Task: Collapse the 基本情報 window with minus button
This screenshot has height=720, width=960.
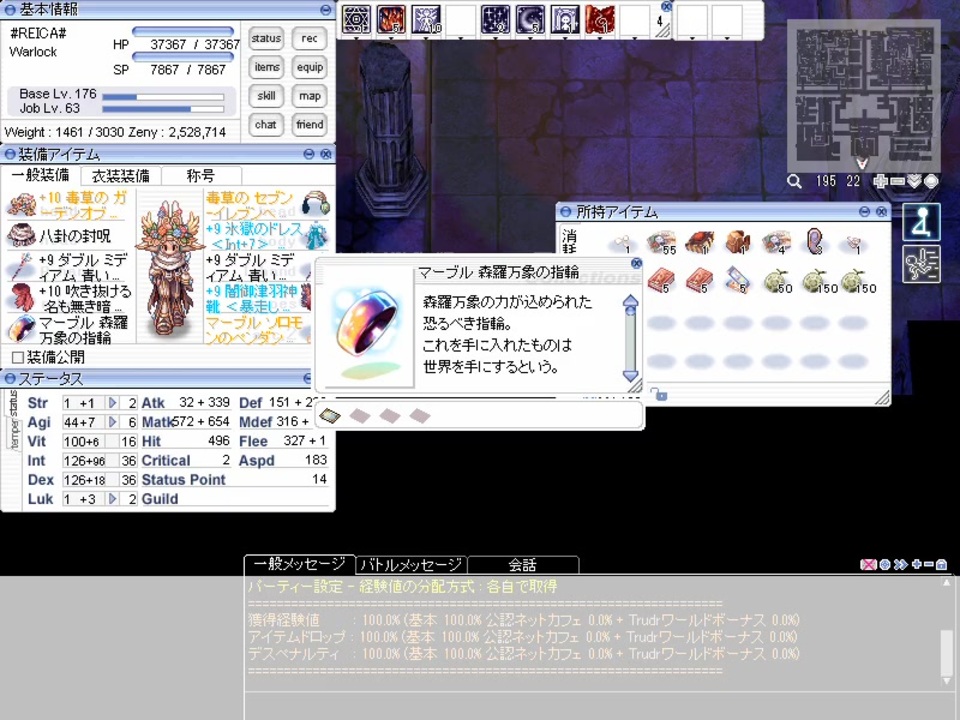Action: (x=326, y=10)
